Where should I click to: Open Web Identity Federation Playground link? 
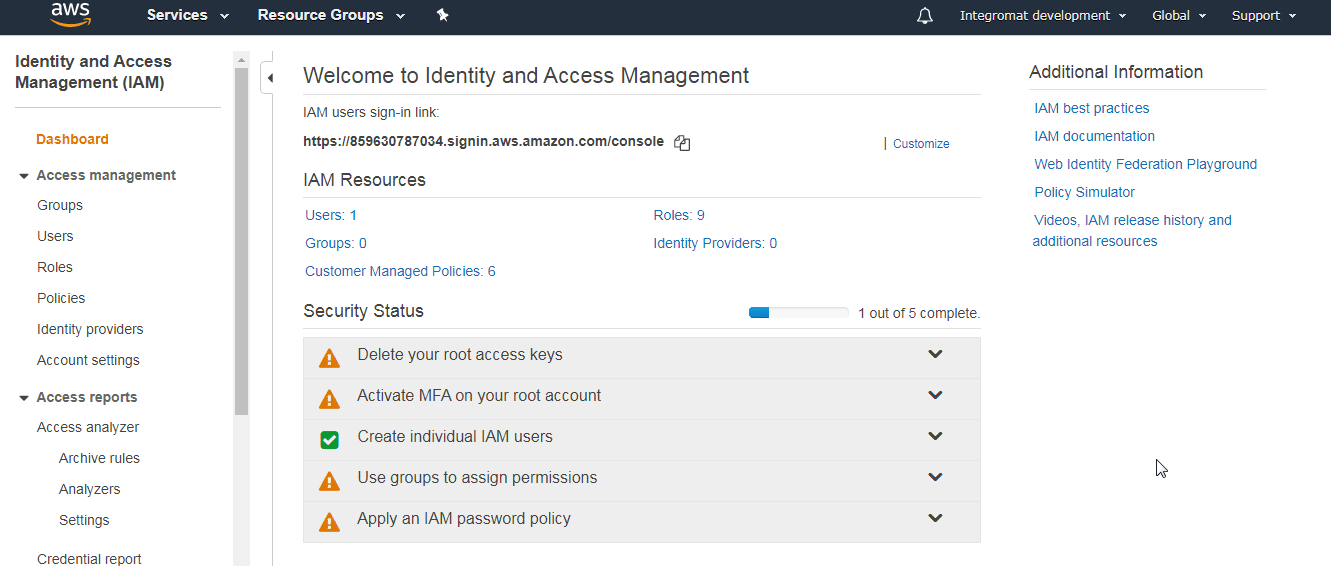pos(1146,164)
